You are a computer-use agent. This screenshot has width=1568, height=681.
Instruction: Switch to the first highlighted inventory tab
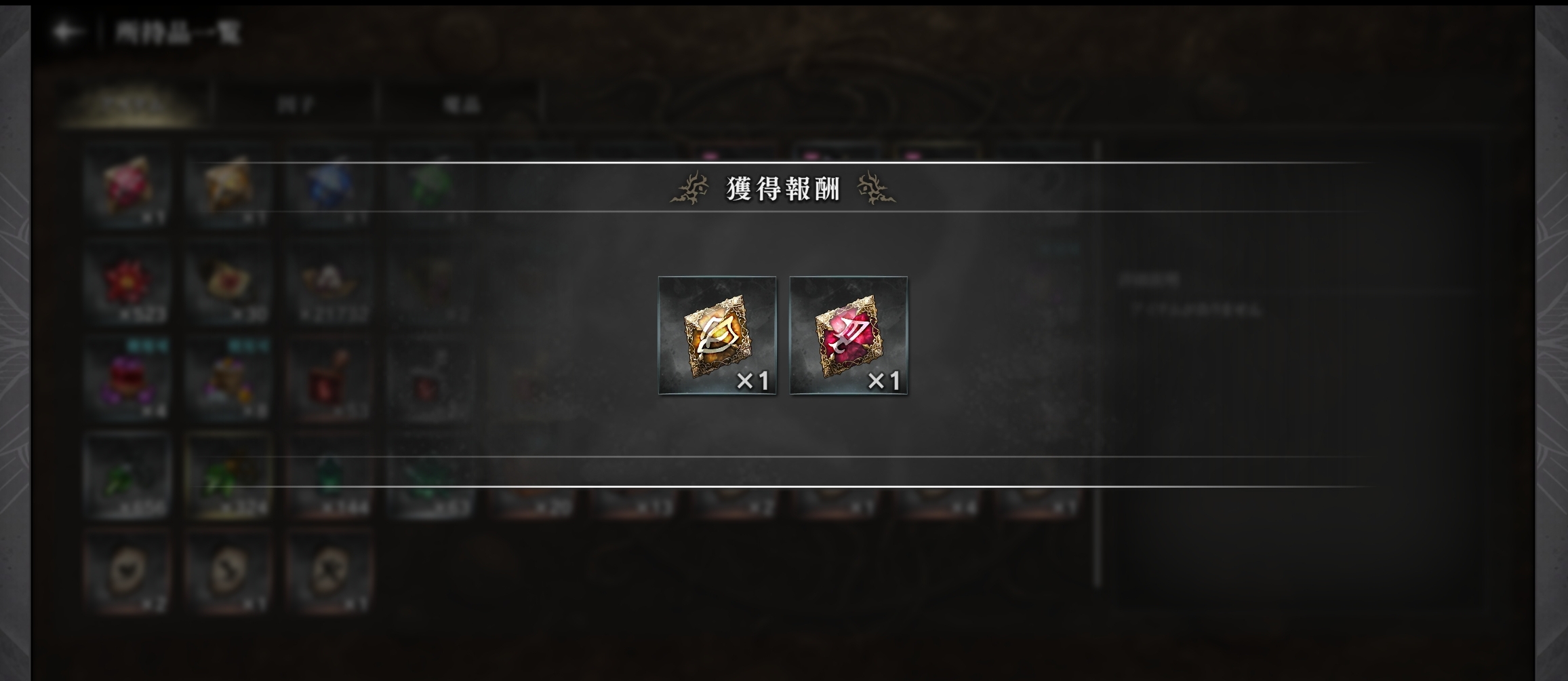coord(131,104)
